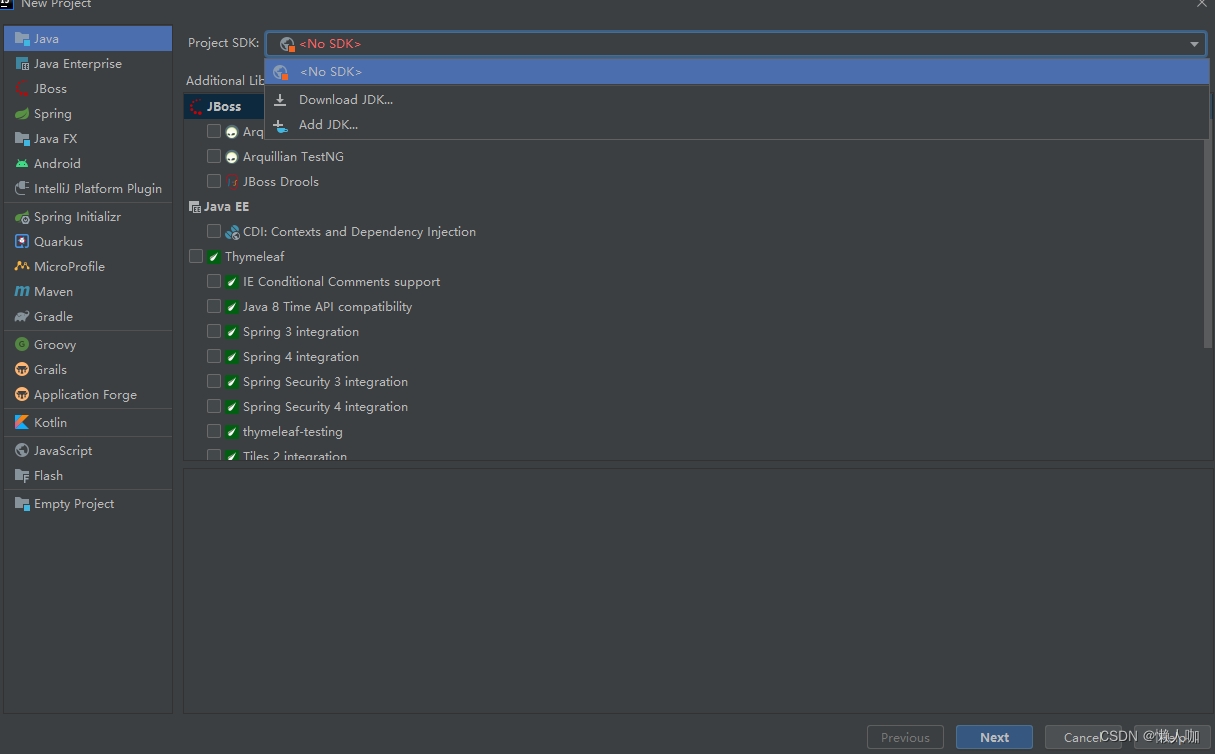Screen dimensions: 1215x754
Task: Pick the Gradle elephant icon
Action: (x=22, y=317)
